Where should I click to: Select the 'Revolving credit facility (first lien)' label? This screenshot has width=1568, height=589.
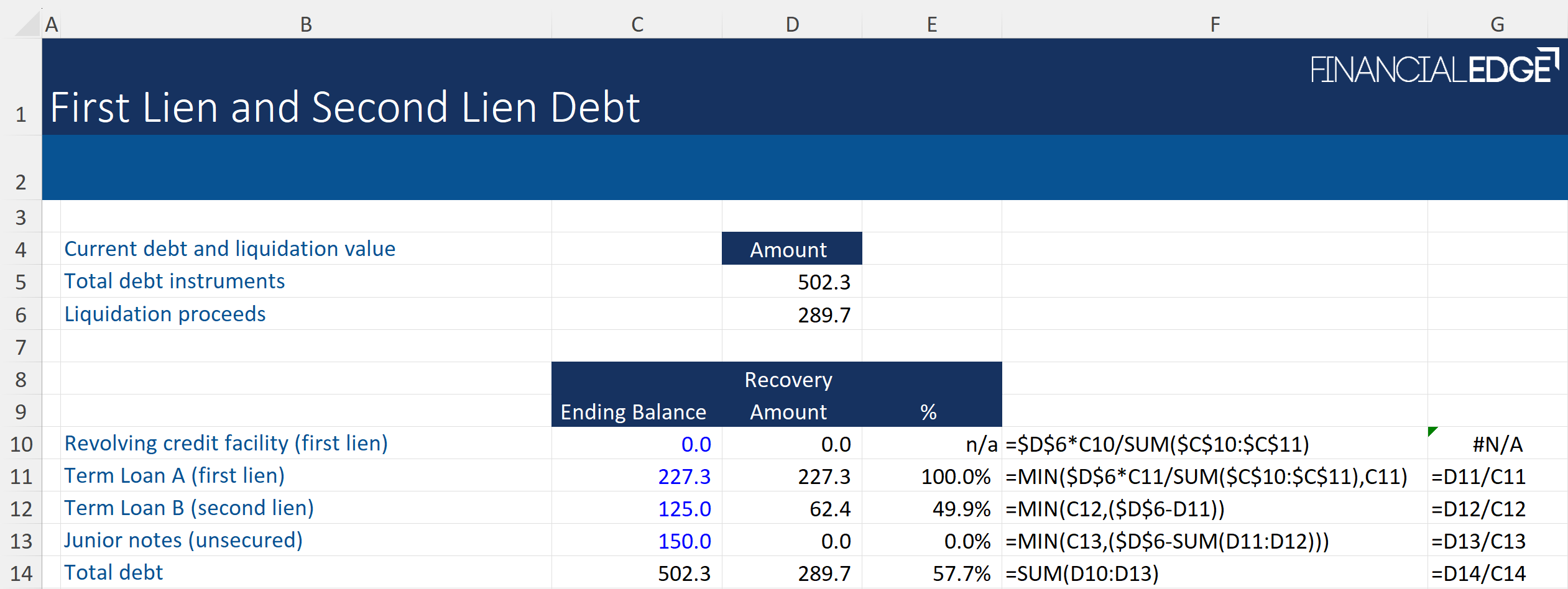[x=226, y=444]
